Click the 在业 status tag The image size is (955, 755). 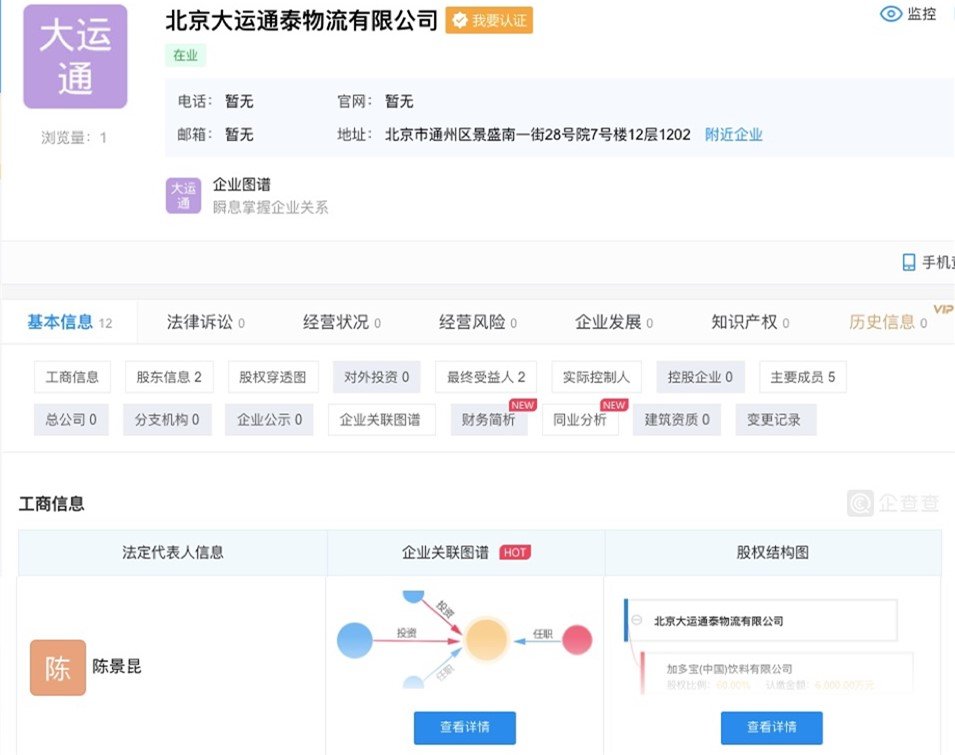[185, 55]
